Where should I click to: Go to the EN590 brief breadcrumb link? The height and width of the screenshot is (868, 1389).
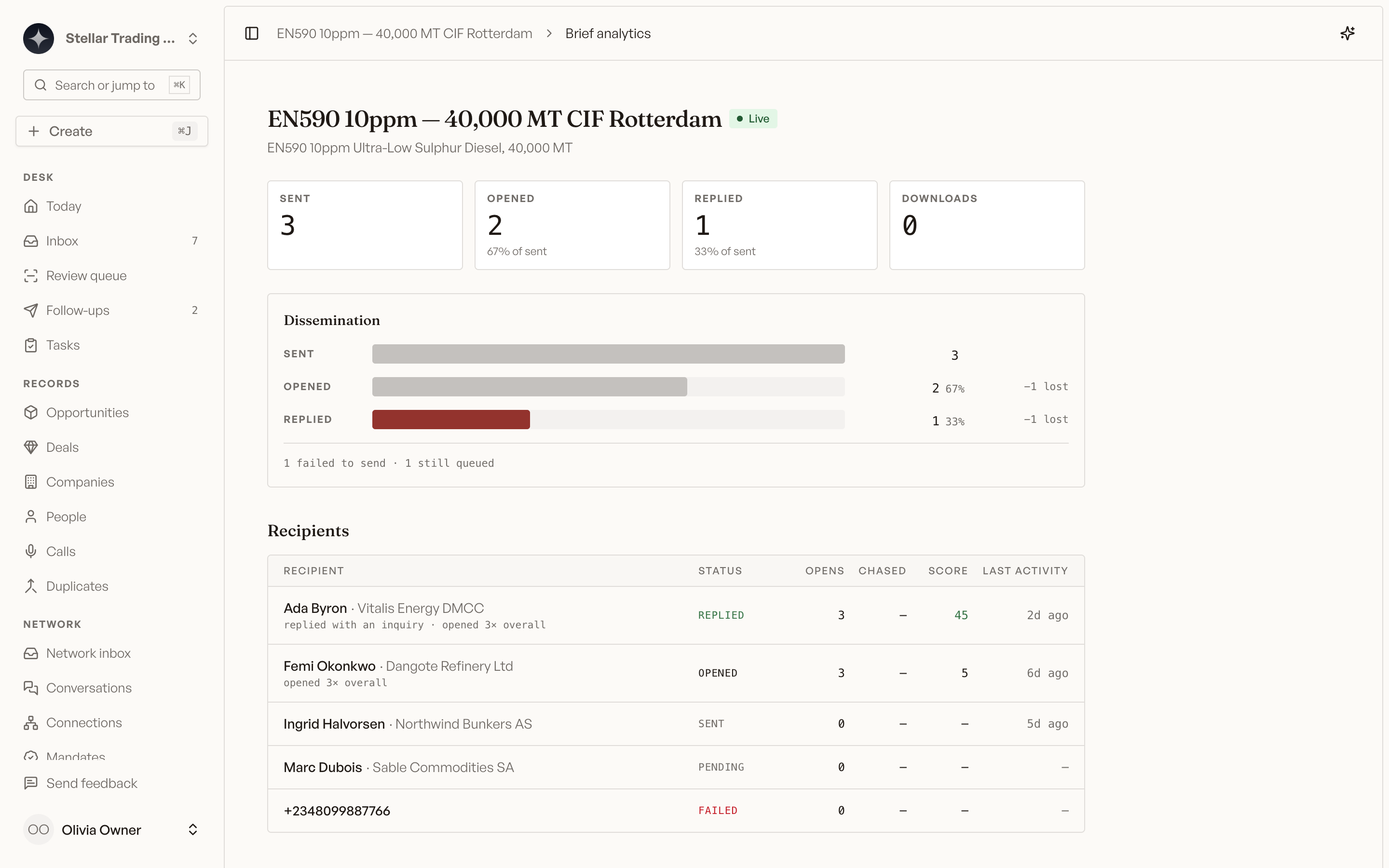[x=405, y=33]
